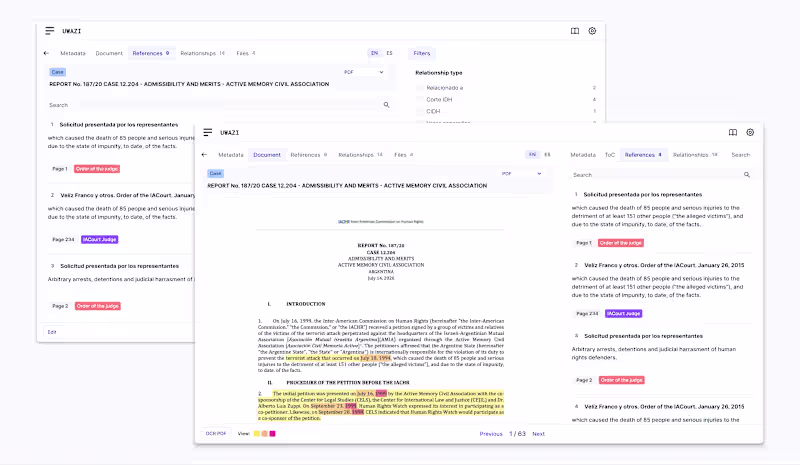Switch to the Metadata tab in the back window

point(73,53)
